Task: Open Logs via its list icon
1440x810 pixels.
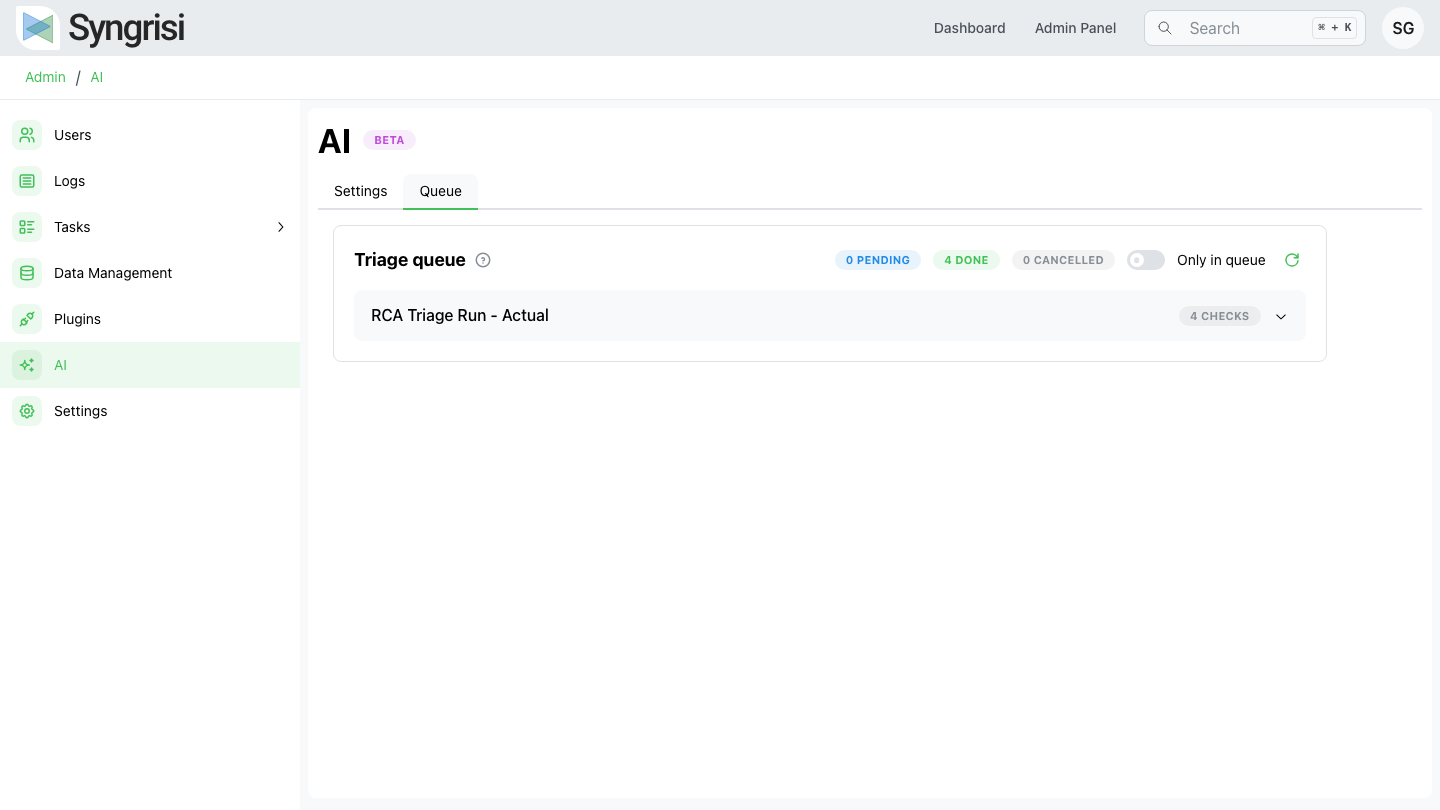Action: (27, 181)
